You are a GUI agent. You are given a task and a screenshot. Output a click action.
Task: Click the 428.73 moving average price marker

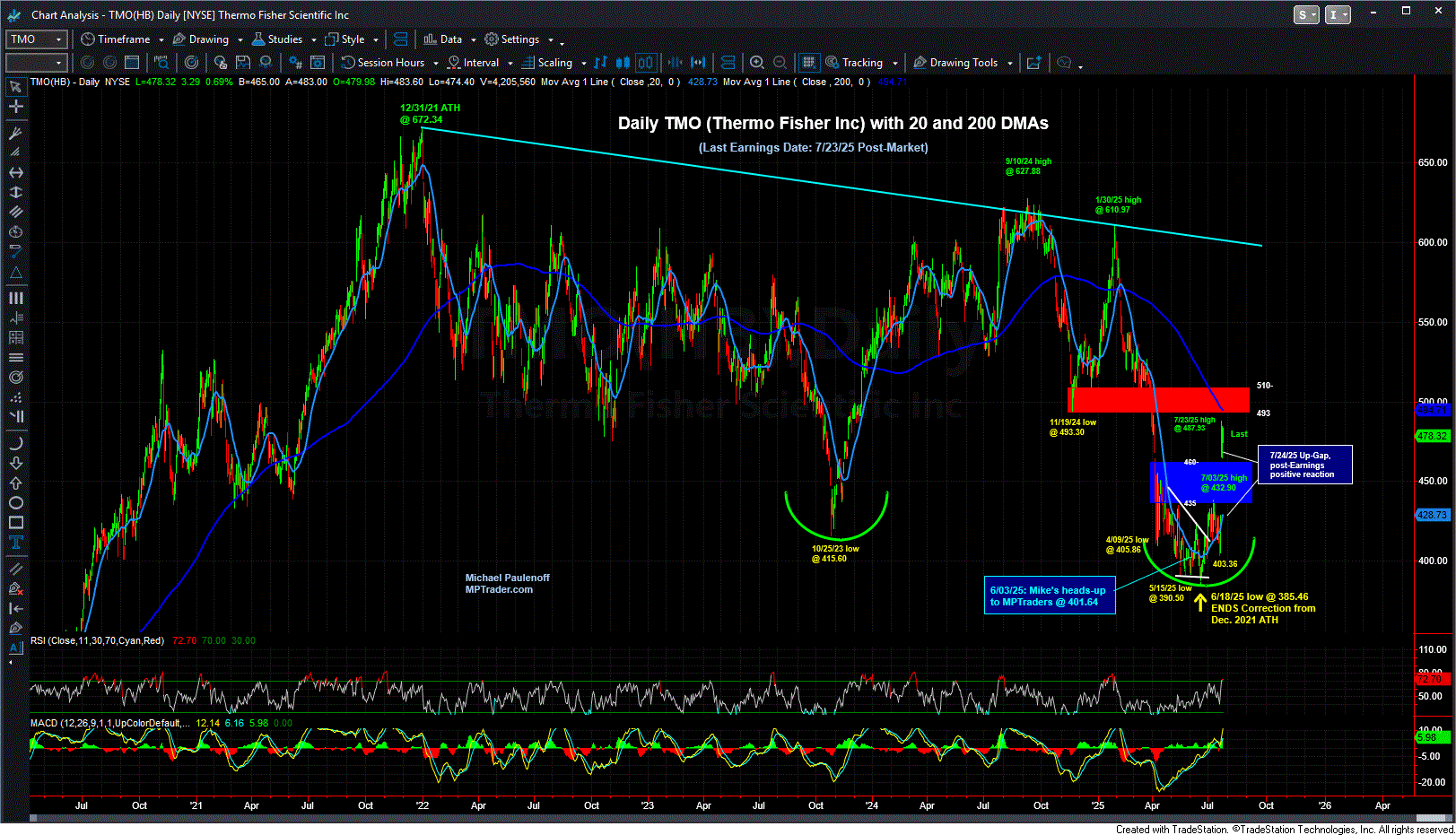pyautogui.click(x=1432, y=515)
